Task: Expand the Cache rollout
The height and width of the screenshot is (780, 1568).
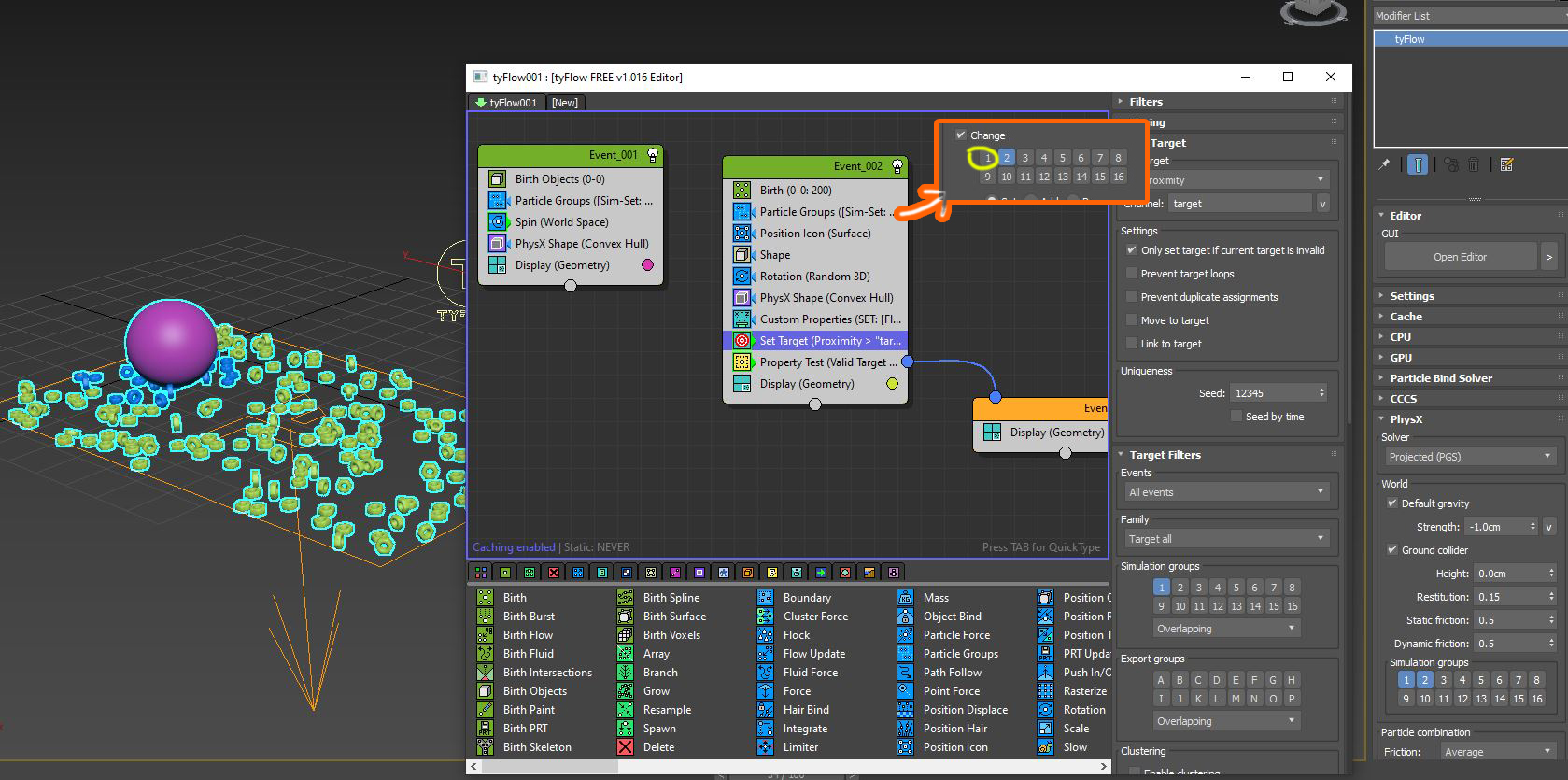Action: (x=1406, y=317)
